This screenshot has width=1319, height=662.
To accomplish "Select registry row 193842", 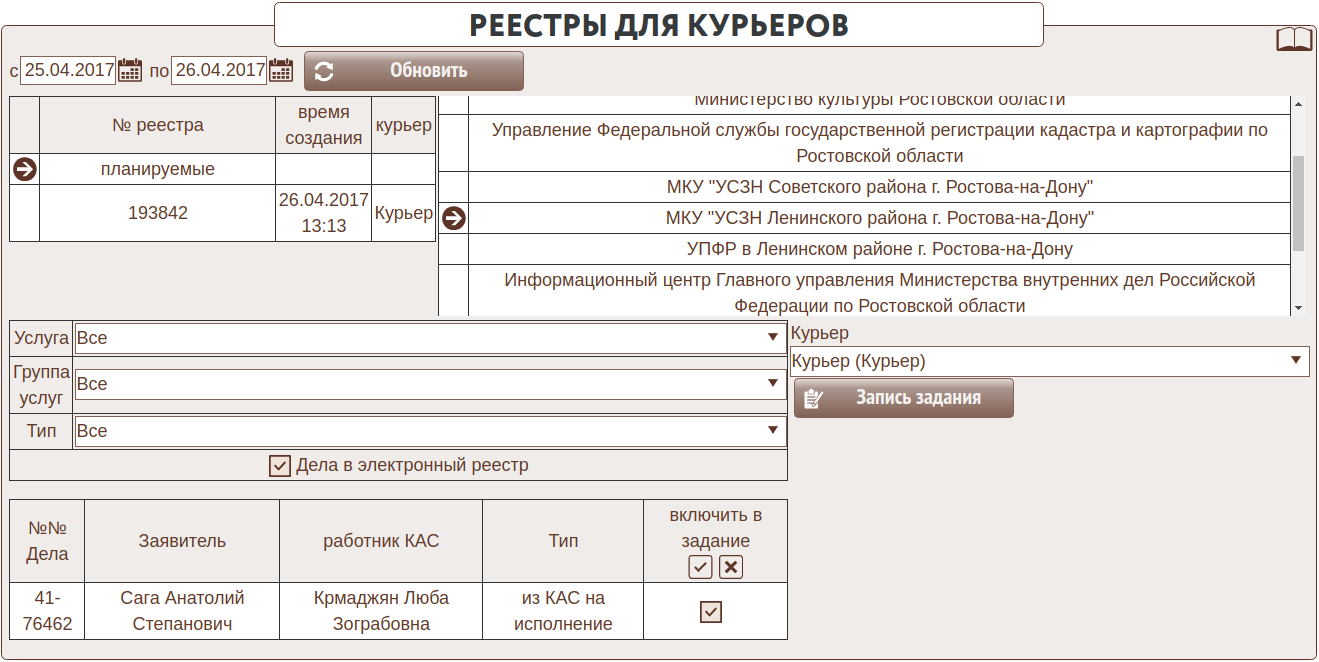I will point(158,213).
